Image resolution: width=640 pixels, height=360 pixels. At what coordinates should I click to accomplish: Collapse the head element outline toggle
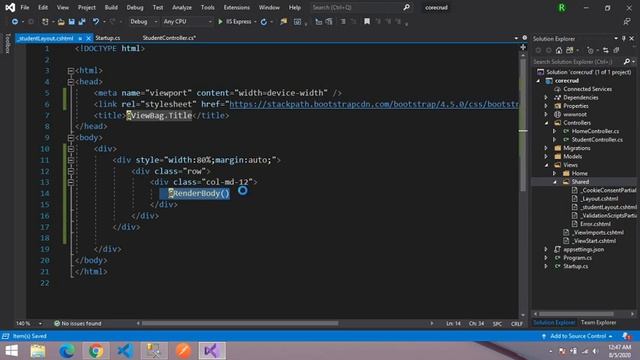71,82
